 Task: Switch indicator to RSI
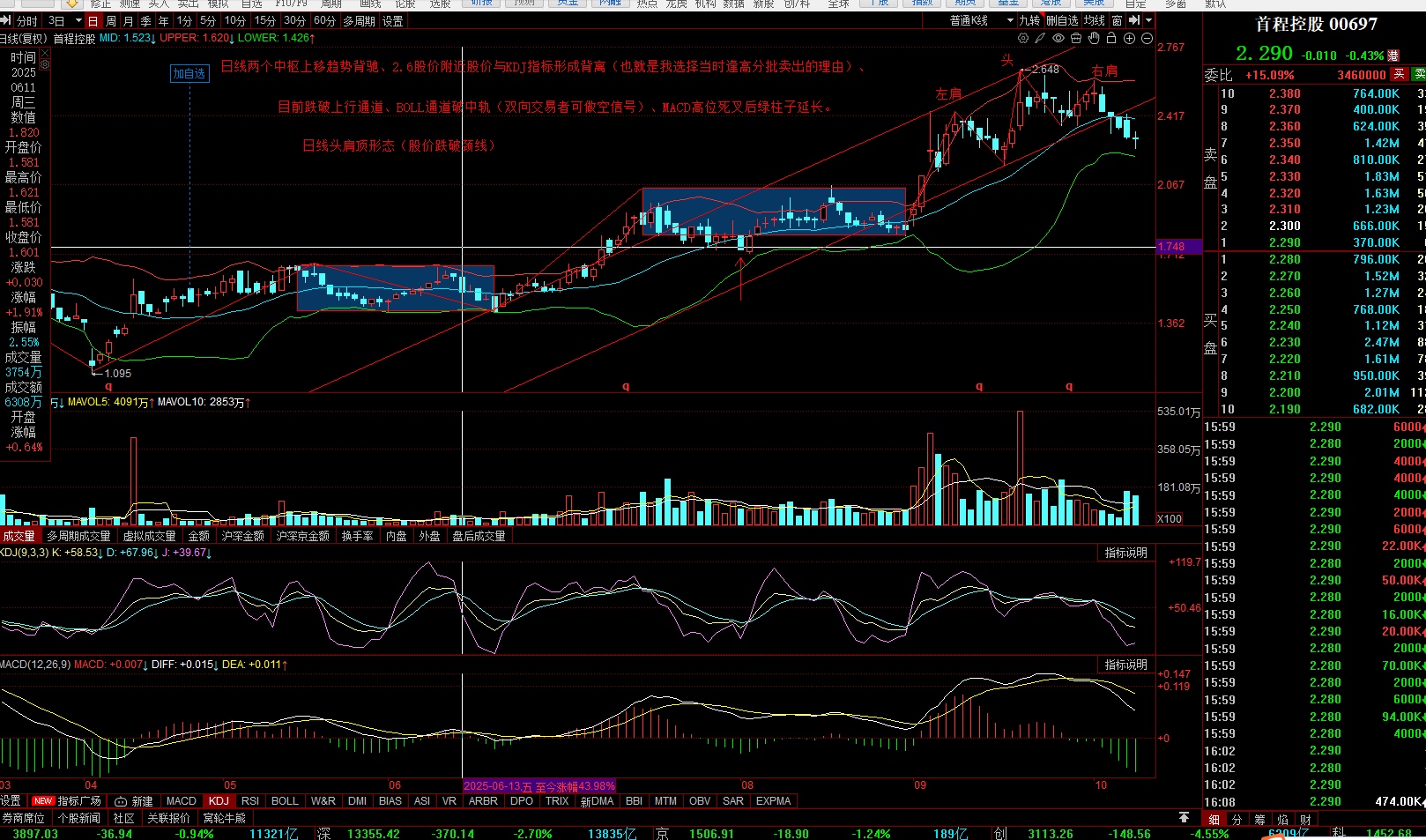click(x=250, y=801)
